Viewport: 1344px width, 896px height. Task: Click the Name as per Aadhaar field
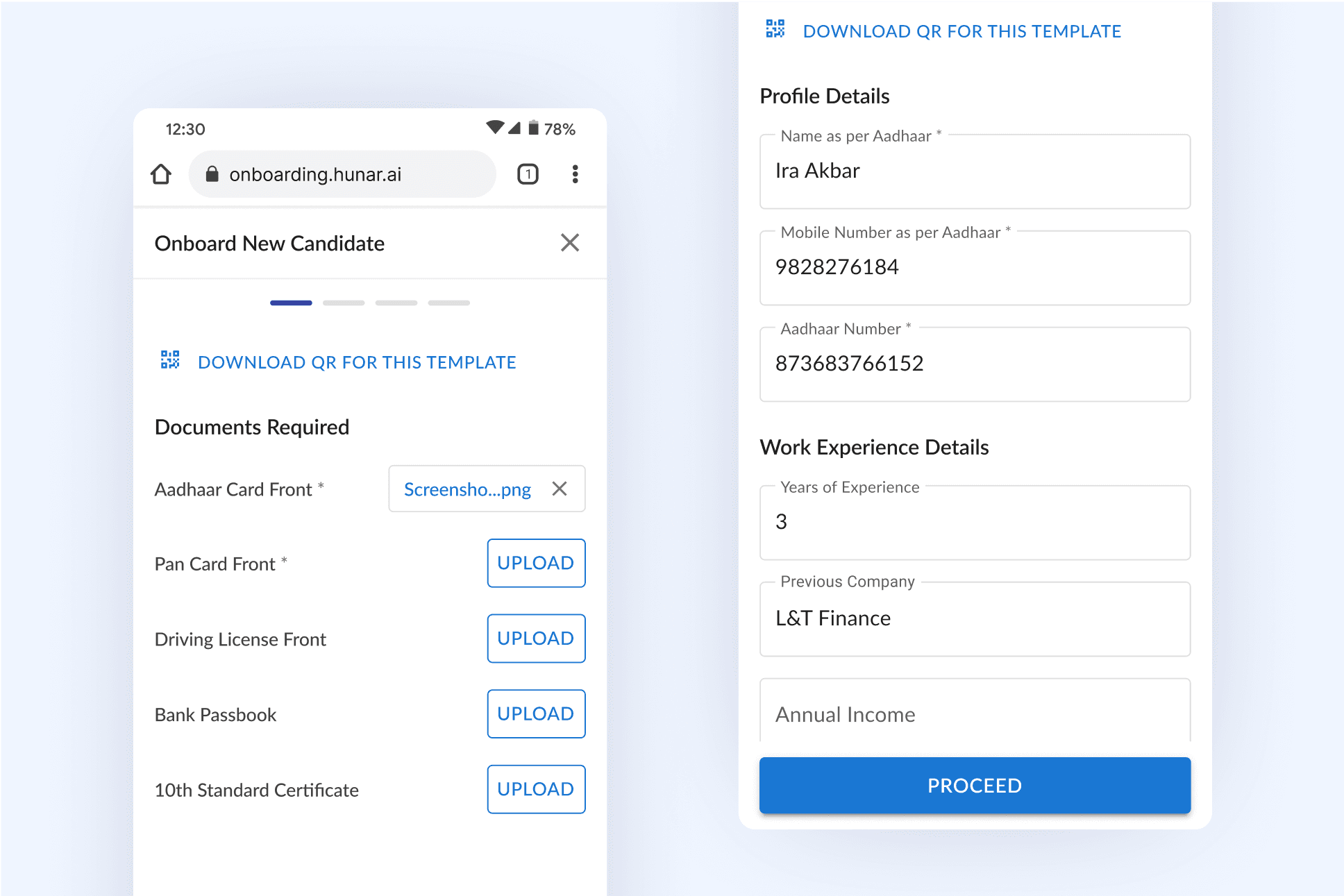click(x=975, y=171)
